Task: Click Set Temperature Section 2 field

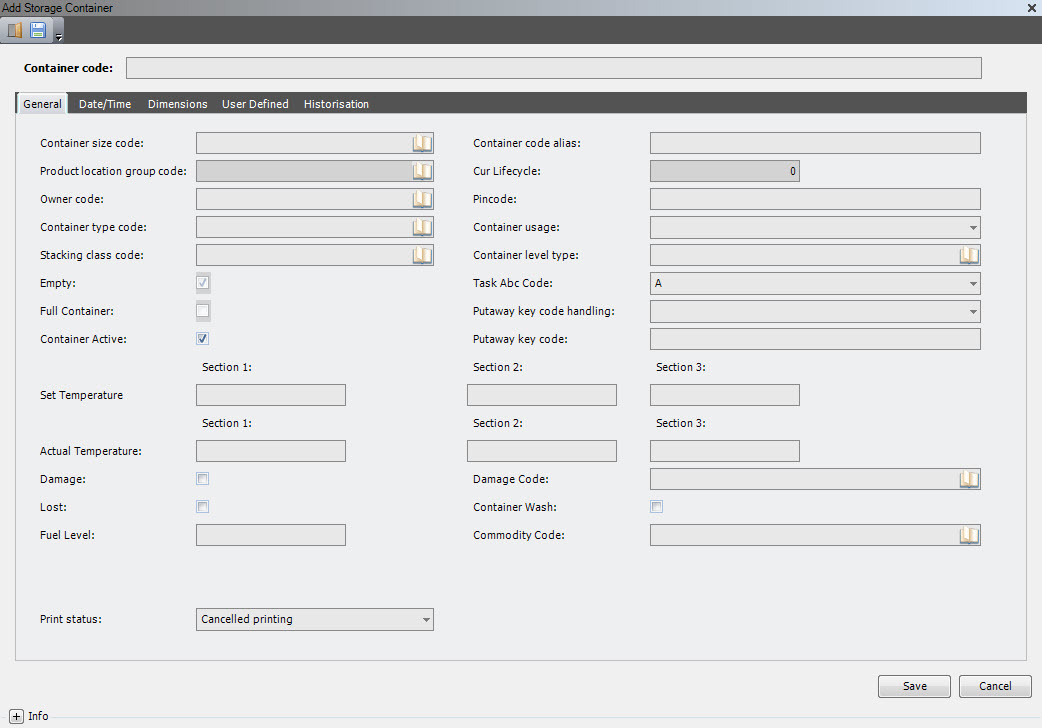Action: point(542,395)
